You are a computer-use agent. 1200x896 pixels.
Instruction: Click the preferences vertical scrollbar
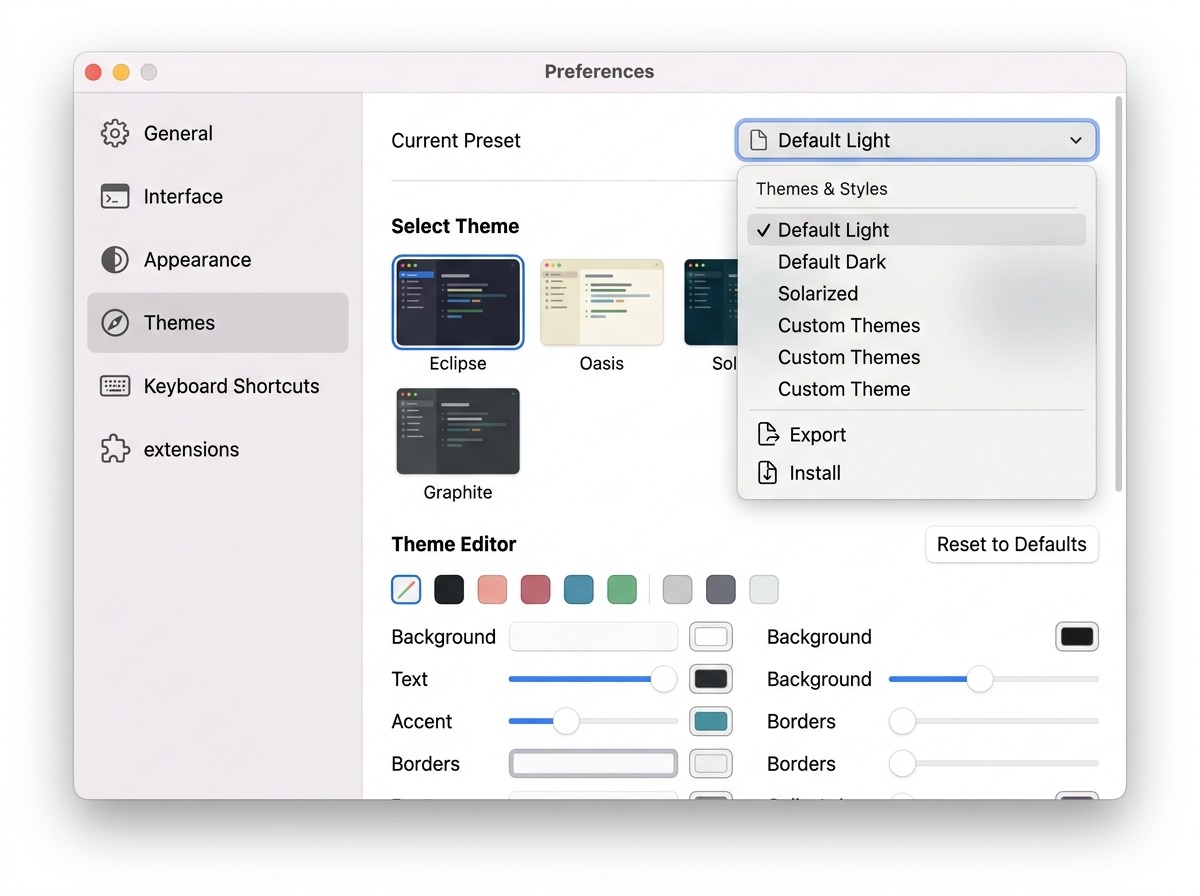[x=1119, y=293]
